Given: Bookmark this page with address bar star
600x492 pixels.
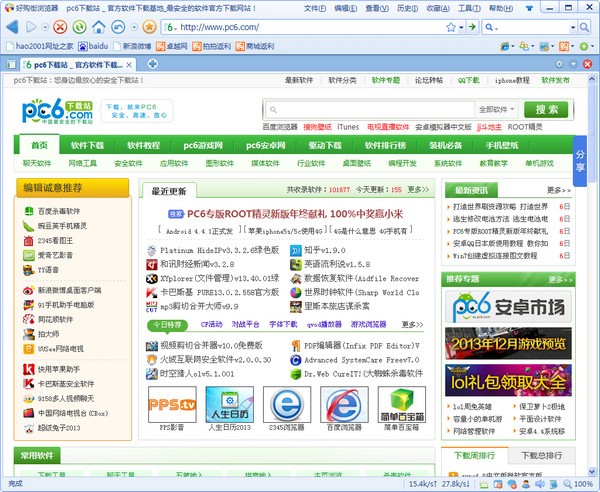Looking at the screenshot, I should tap(451, 27).
